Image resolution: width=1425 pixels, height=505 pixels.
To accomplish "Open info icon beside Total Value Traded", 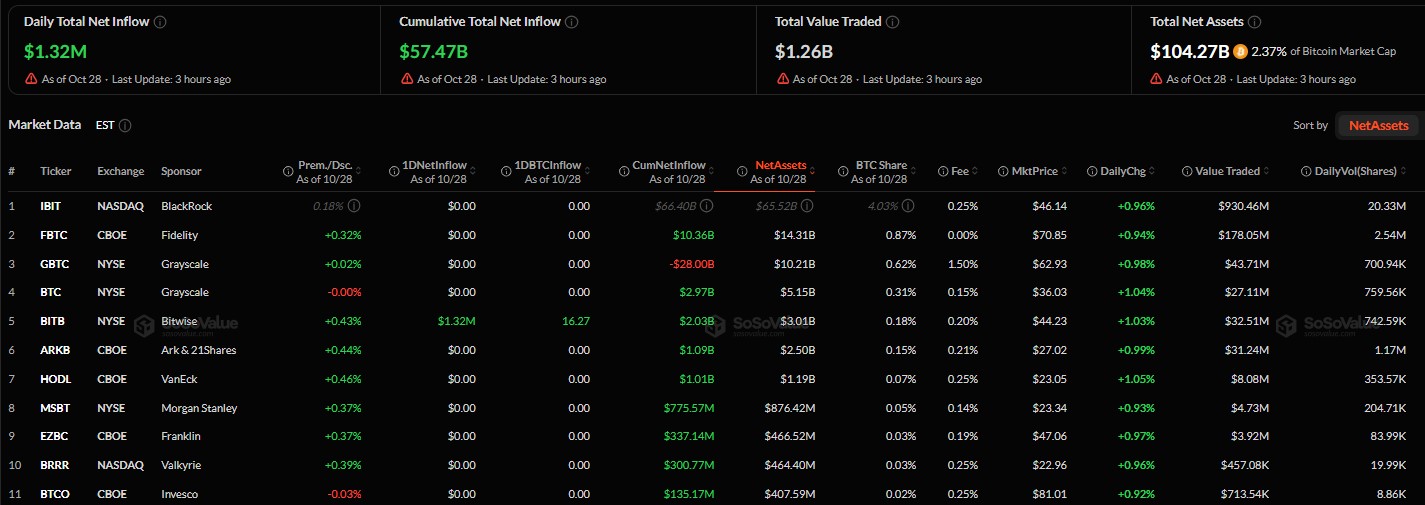I will (x=893, y=21).
